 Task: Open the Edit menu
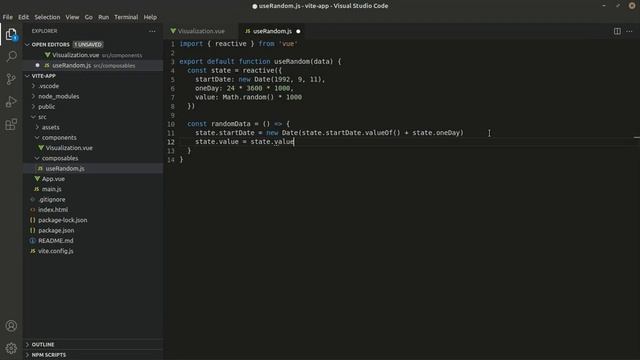(x=23, y=17)
